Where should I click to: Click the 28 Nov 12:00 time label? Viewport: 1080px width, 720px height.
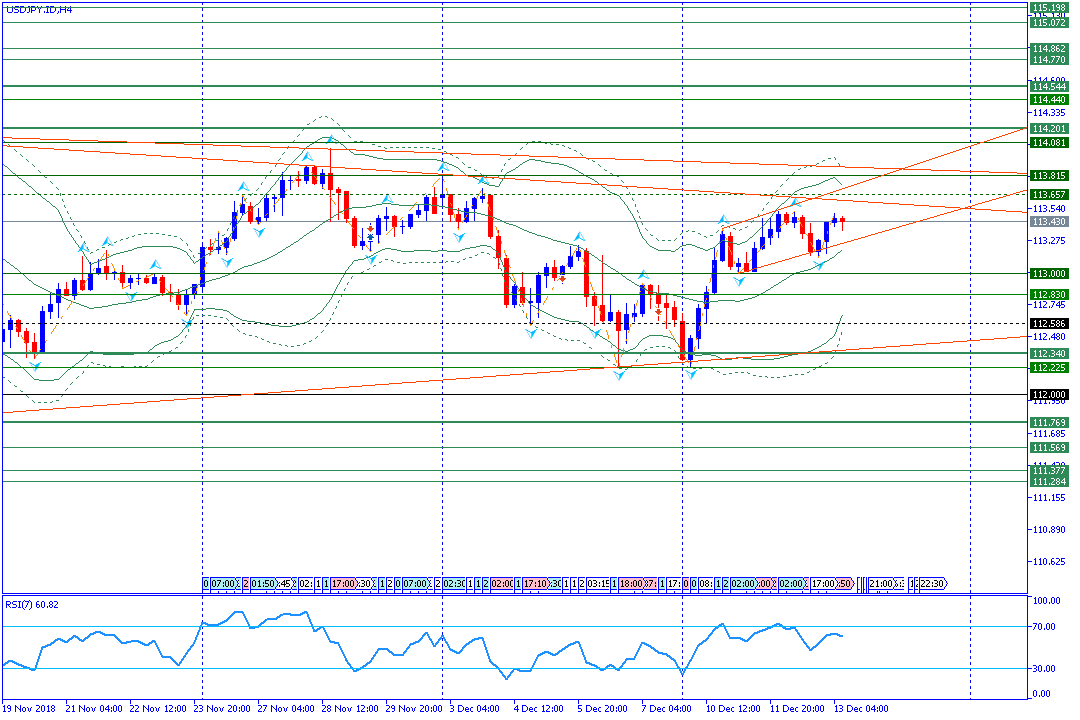tap(350, 709)
